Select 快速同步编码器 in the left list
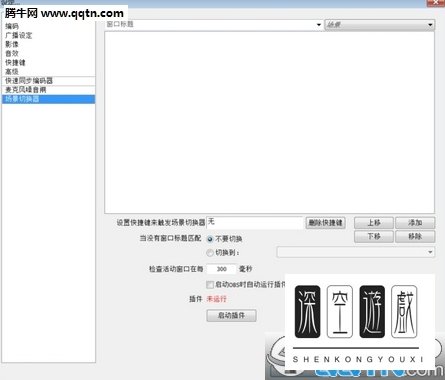445x380 pixels. pyautogui.click(x=48, y=81)
